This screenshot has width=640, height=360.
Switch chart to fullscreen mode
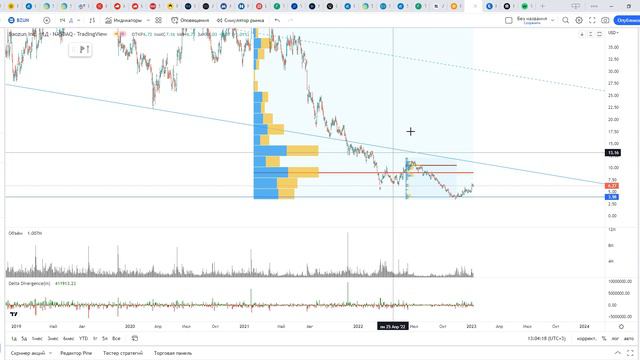(x=592, y=20)
